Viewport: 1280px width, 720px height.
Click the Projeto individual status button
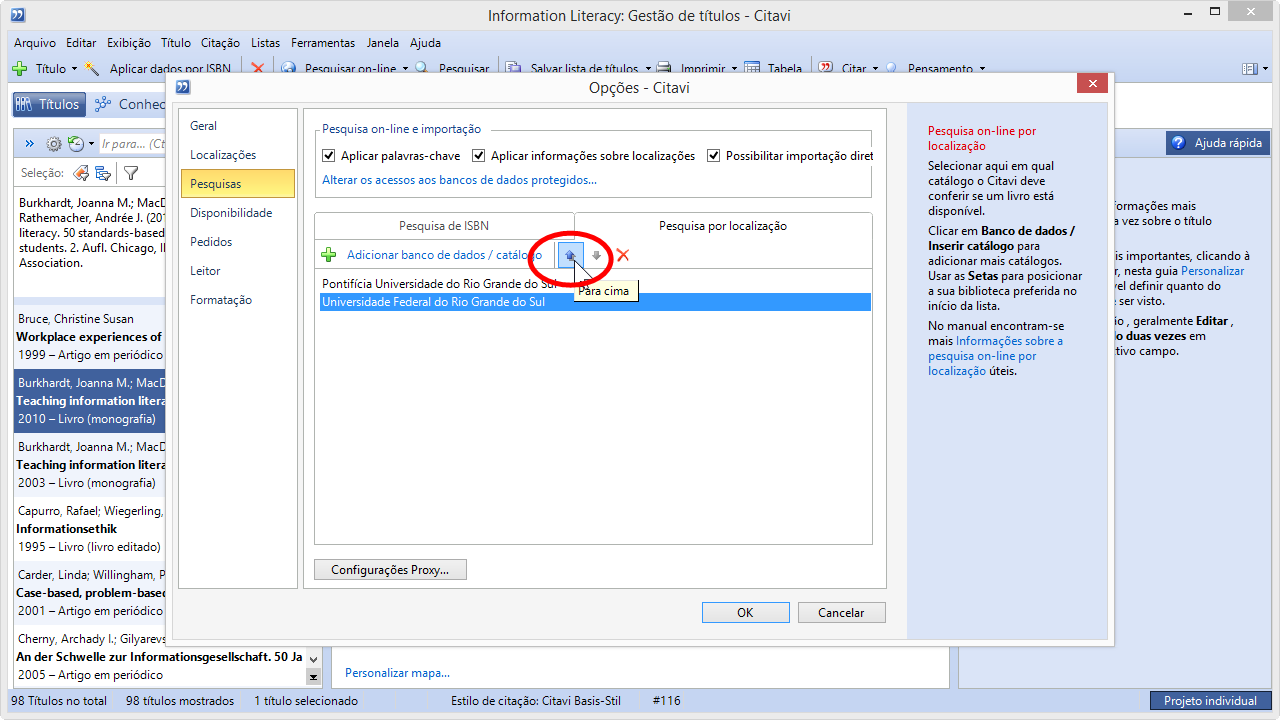(x=1210, y=701)
